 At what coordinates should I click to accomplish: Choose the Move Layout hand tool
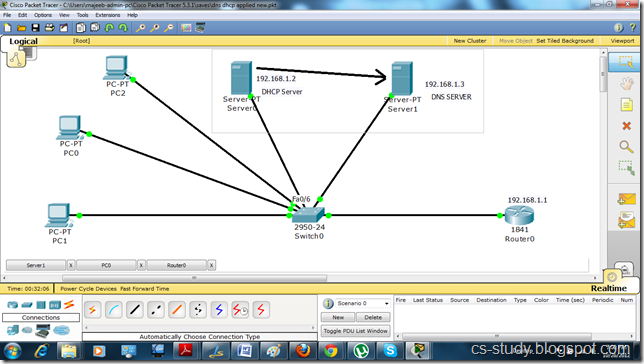click(626, 84)
